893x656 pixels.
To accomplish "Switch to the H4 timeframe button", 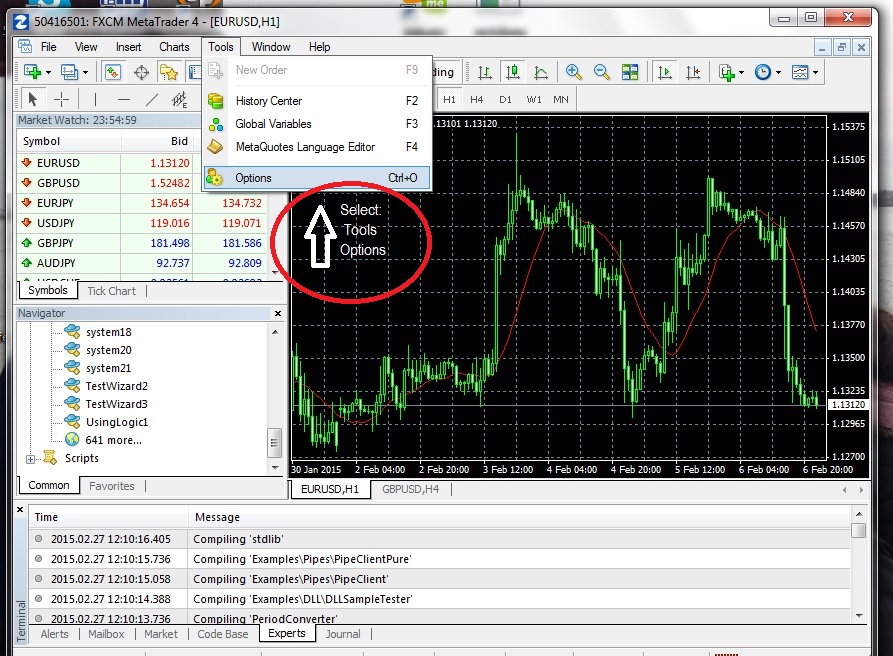I will click(x=477, y=100).
